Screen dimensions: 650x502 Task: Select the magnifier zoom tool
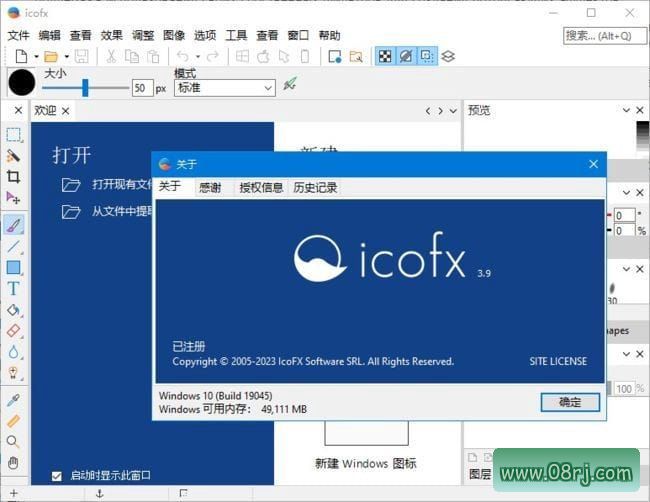click(13, 442)
